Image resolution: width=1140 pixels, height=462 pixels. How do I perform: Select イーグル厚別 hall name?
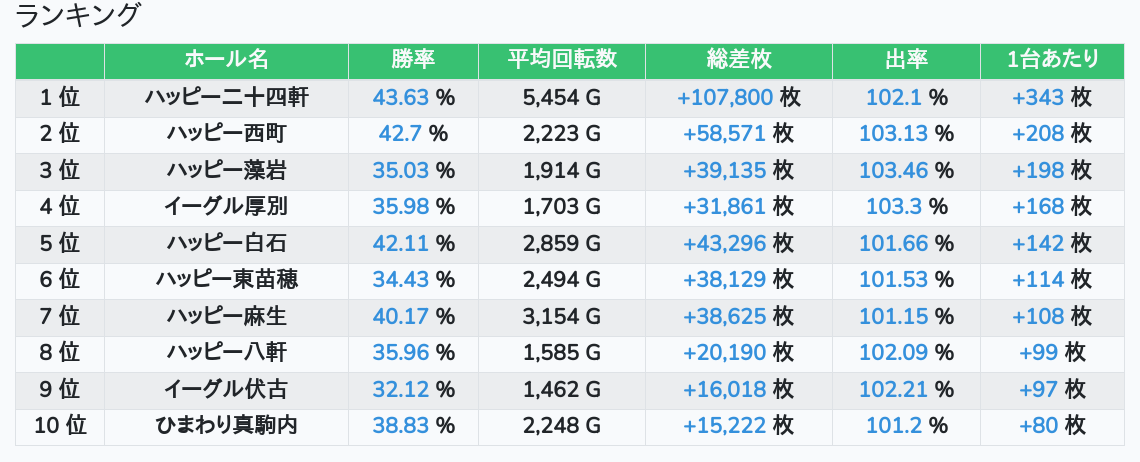[x=226, y=206]
